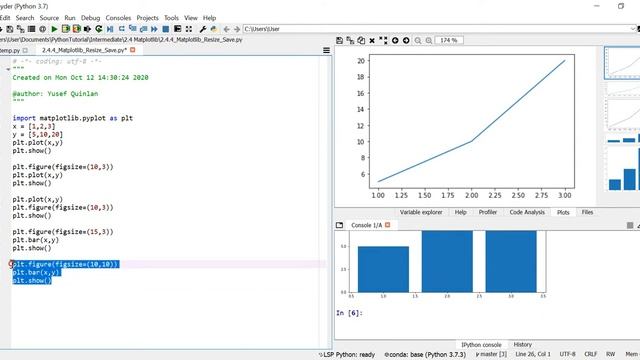Image resolution: width=640 pixels, height=360 pixels.
Task: Show the previous plot
Action: (395, 40)
